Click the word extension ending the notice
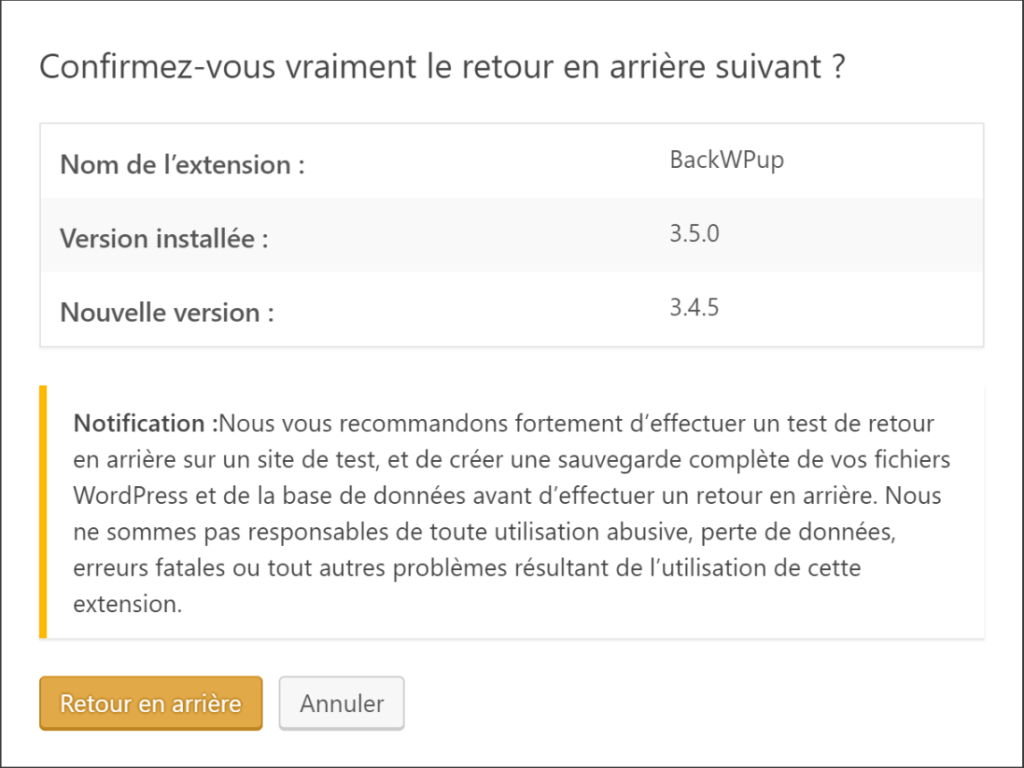Screen dimensions: 1024x768 click(127, 604)
